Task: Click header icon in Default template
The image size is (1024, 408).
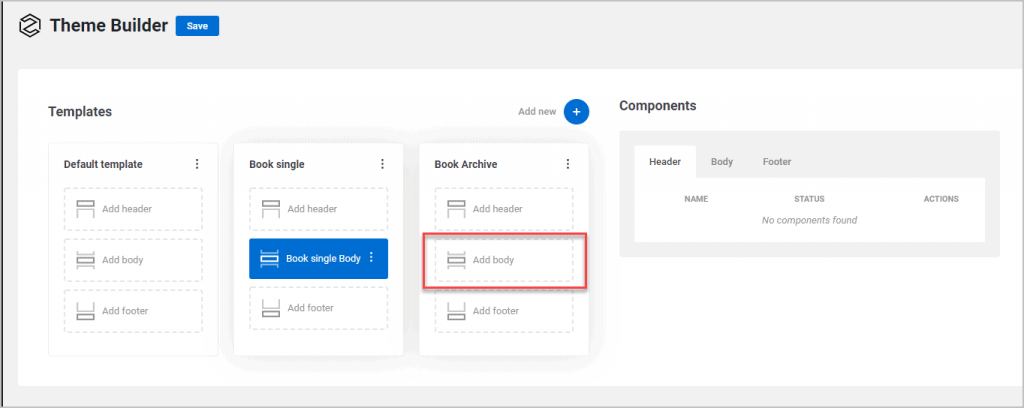Action: [85, 209]
